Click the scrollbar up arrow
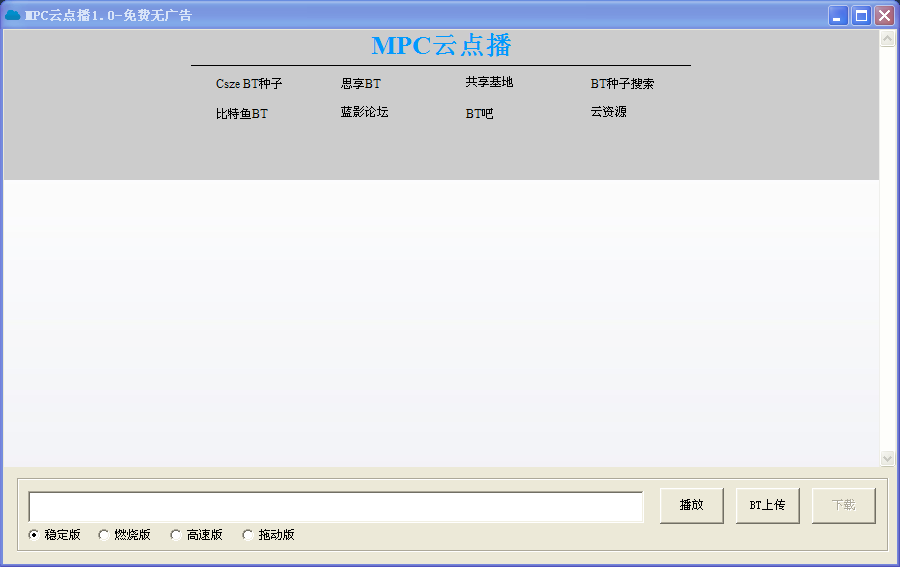900x567 pixels. [887, 39]
